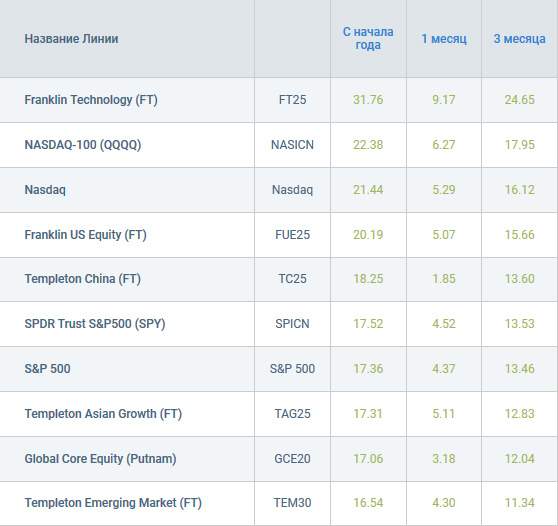Screen dimensions: 558x526
Task: Click the 13.60 three-month value
Action: (520, 279)
